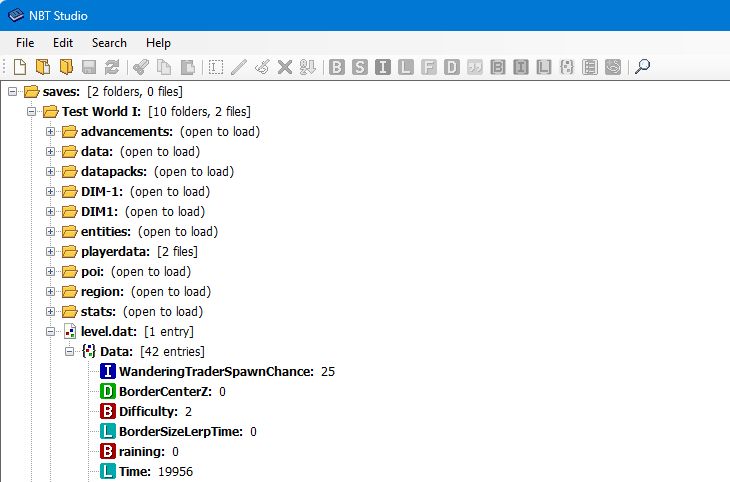Click the Refresh toolbar icon
The height and width of the screenshot is (482, 730).
coord(112,67)
